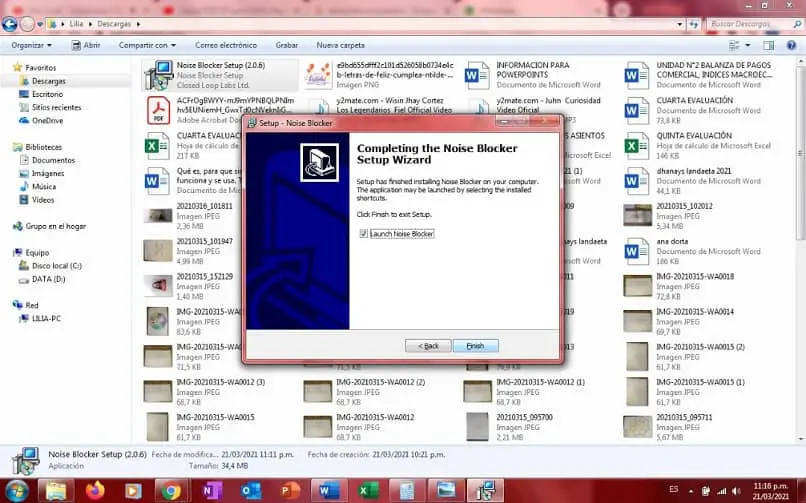Select Grupo en el hogar
The height and width of the screenshot is (503, 806).
(x=56, y=226)
